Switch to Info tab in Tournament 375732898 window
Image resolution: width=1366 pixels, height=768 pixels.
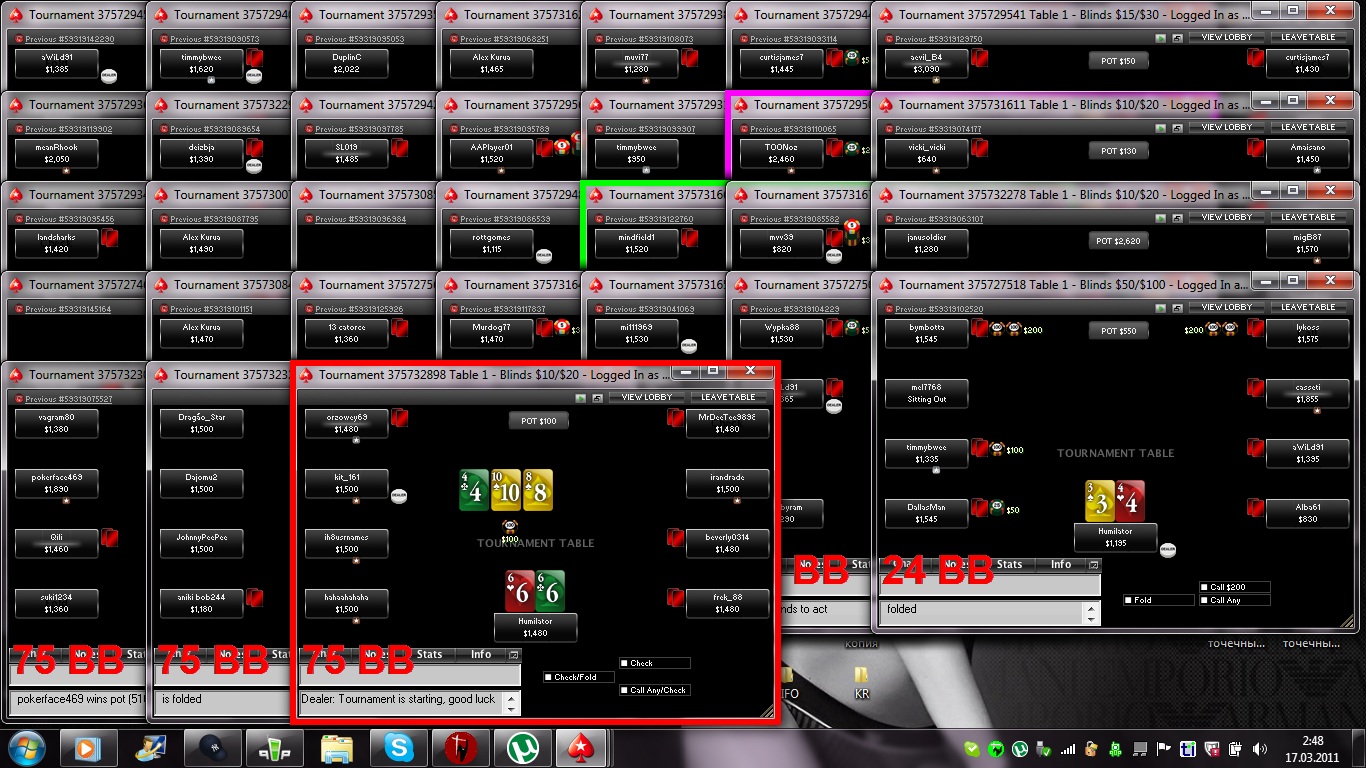481,655
